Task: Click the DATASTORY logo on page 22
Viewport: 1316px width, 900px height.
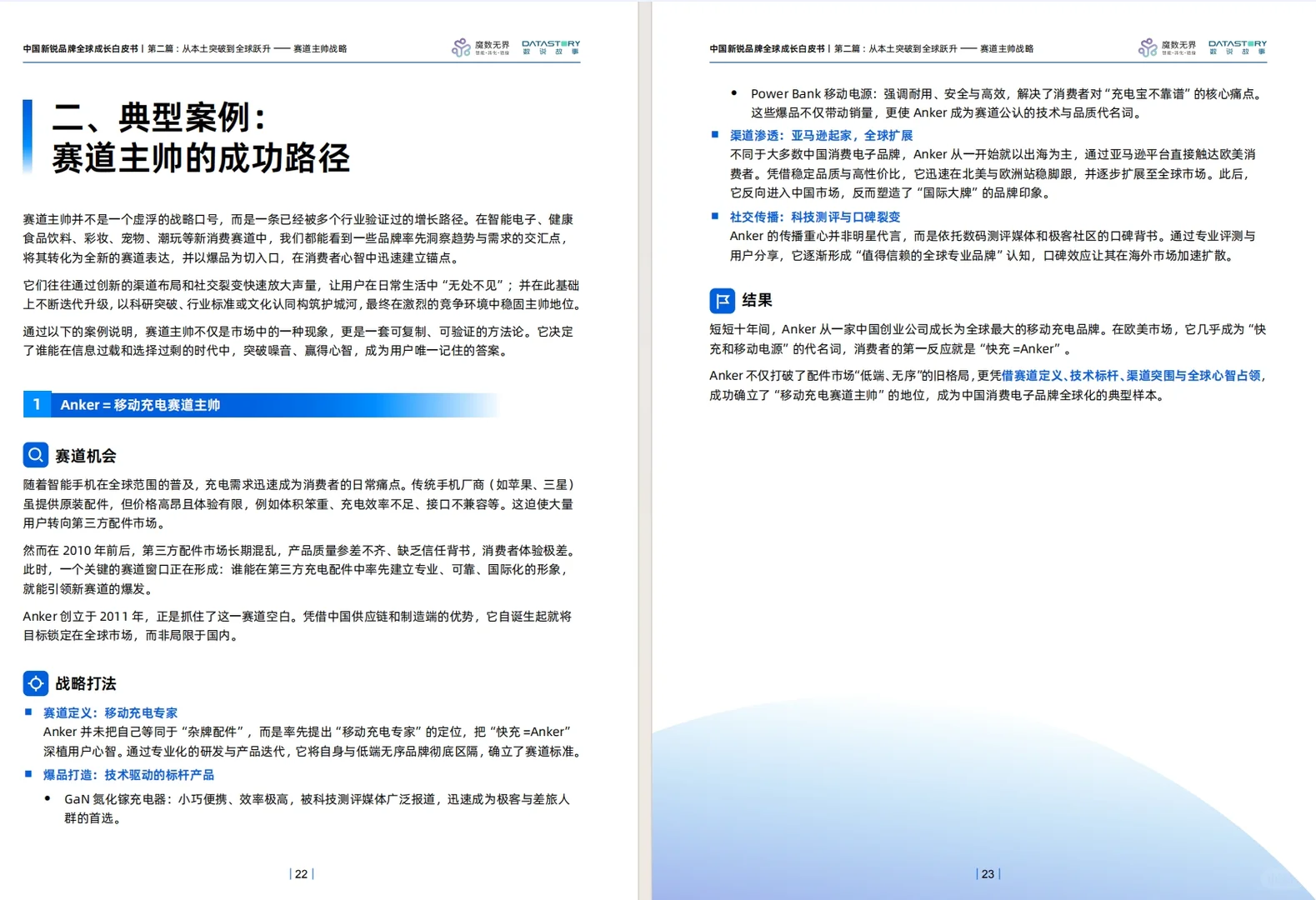Action: pyautogui.click(x=551, y=47)
